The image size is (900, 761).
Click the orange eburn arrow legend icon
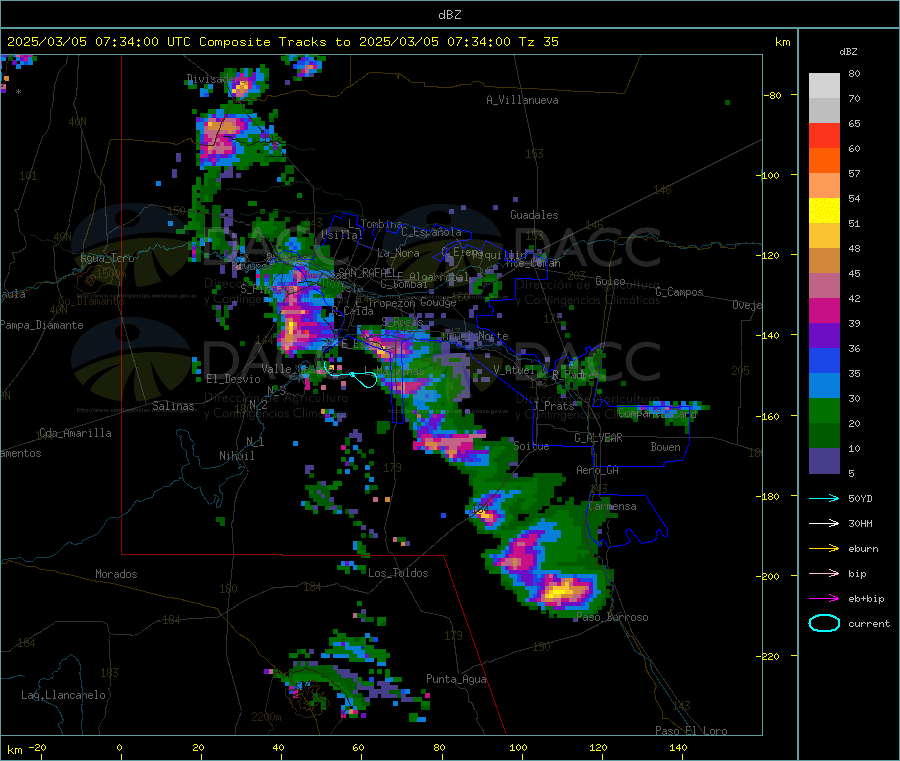824,549
